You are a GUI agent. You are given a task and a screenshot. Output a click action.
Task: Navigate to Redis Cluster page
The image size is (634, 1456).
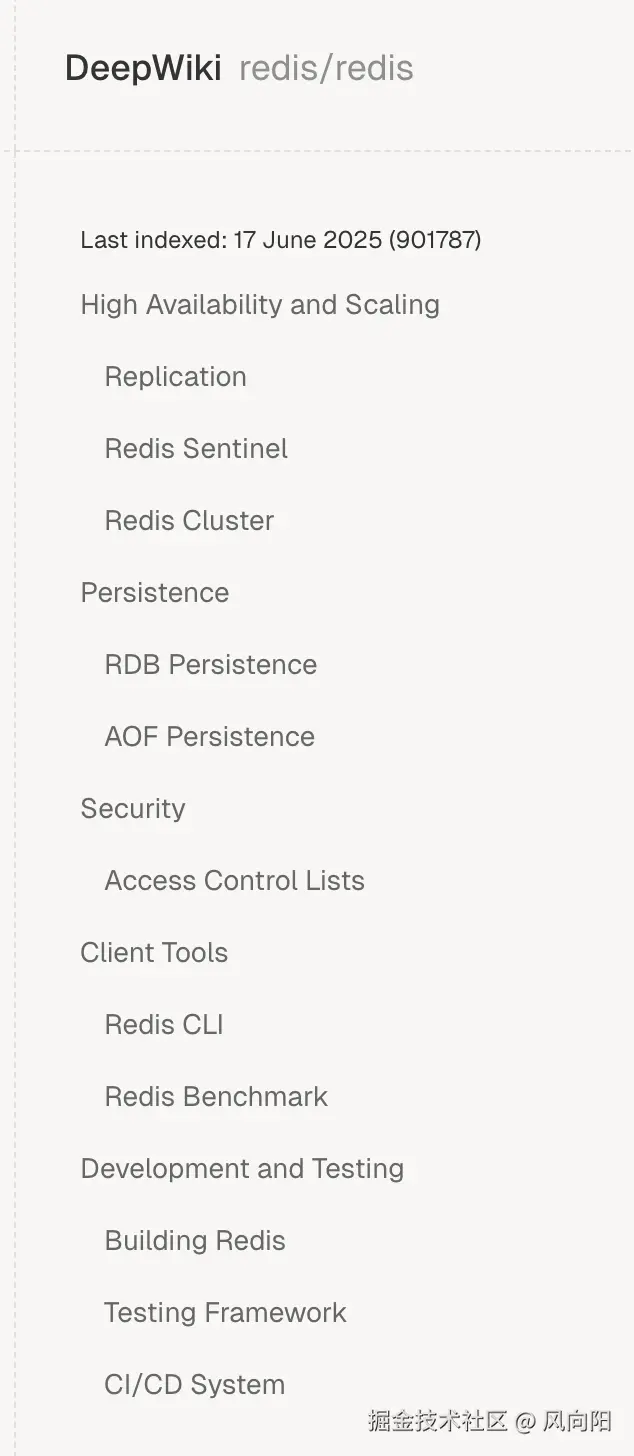(189, 520)
